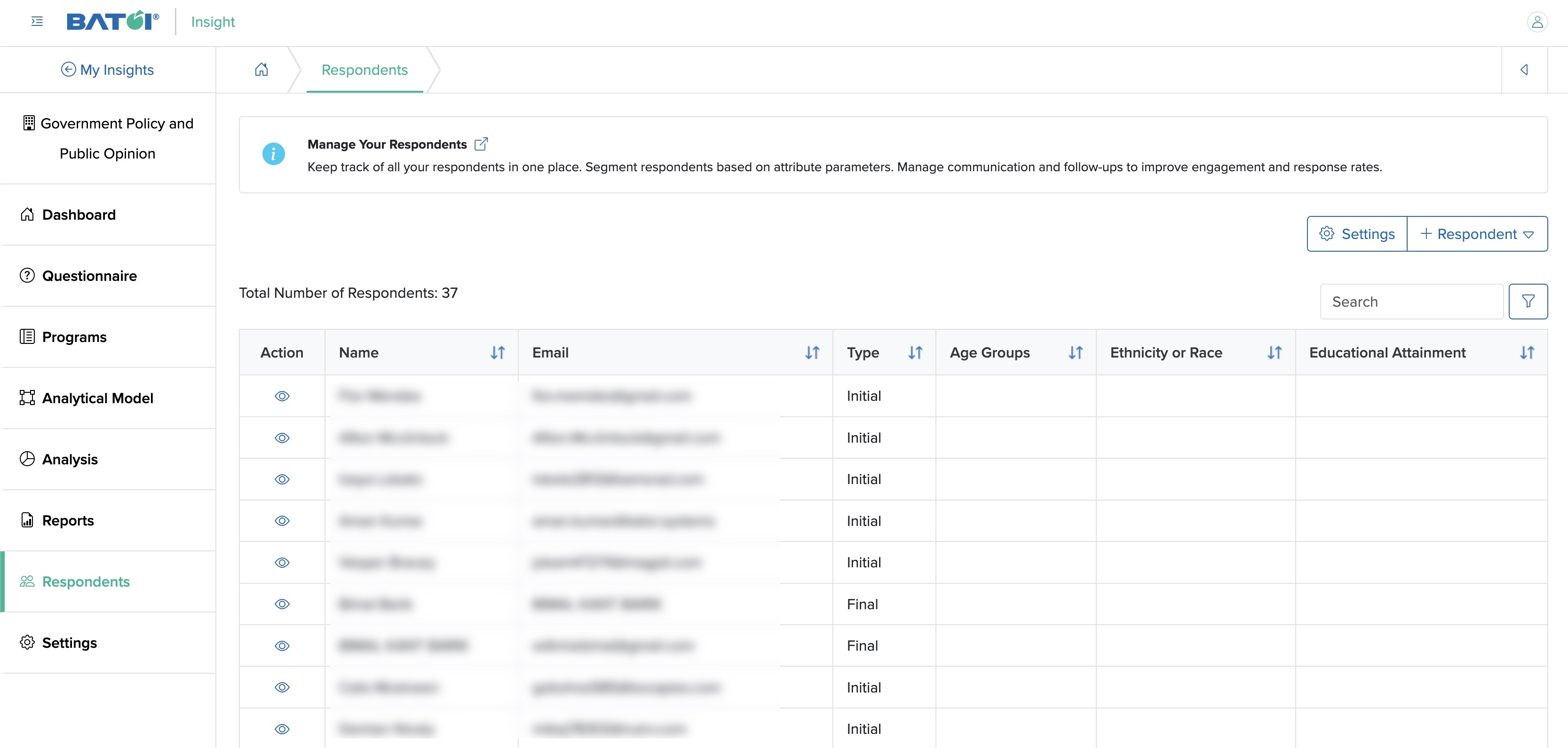Open the Reports menu item
Image resolution: width=1568 pixels, height=748 pixels.
pyautogui.click(x=108, y=520)
